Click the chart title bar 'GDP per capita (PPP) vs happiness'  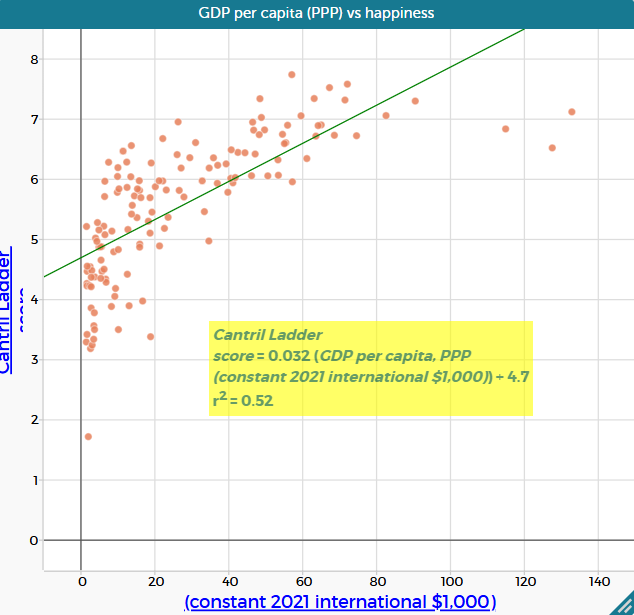[317, 12]
